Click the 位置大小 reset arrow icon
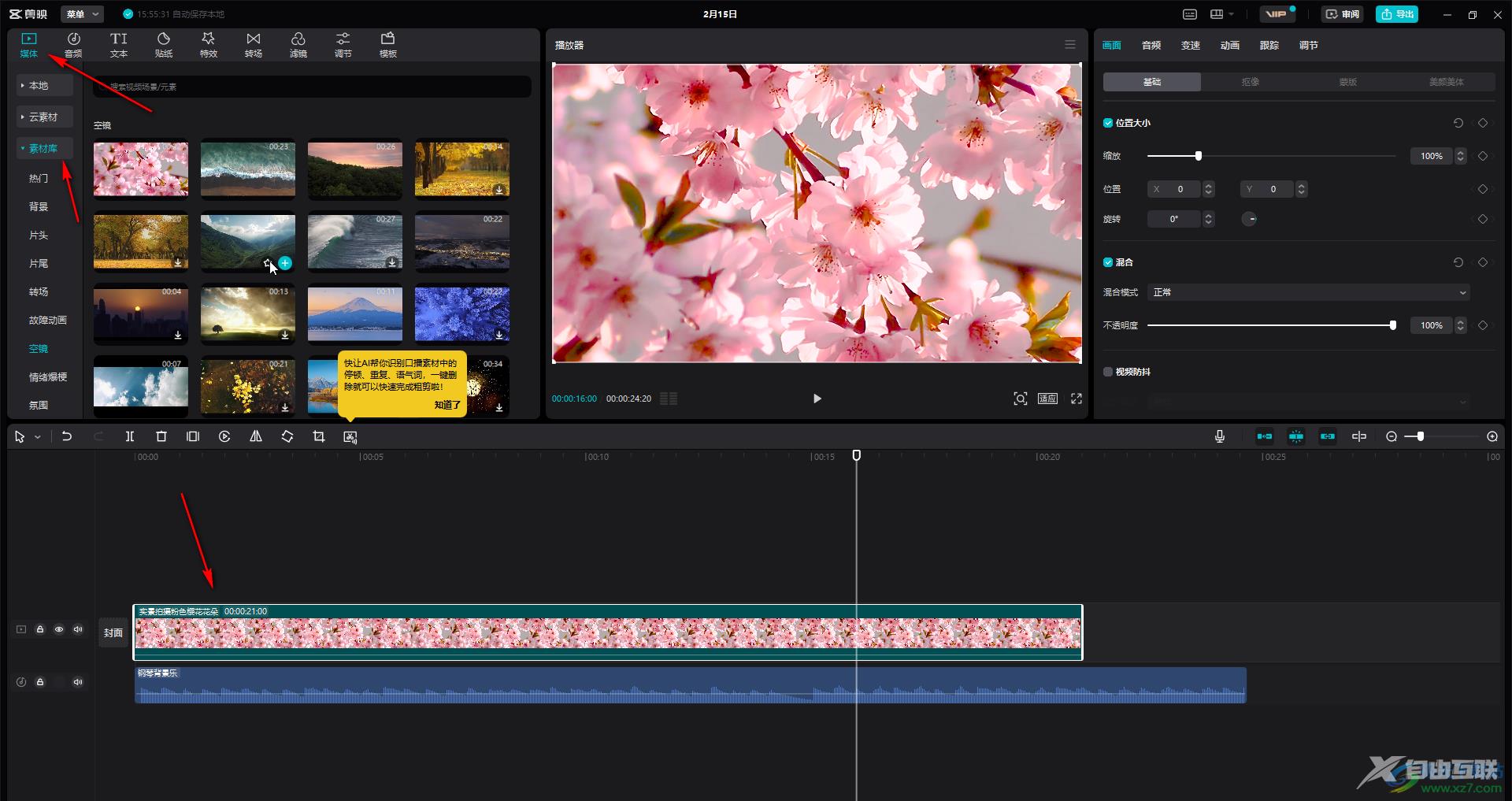Viewport: 1512px width, 801px height. (1458, 123)
